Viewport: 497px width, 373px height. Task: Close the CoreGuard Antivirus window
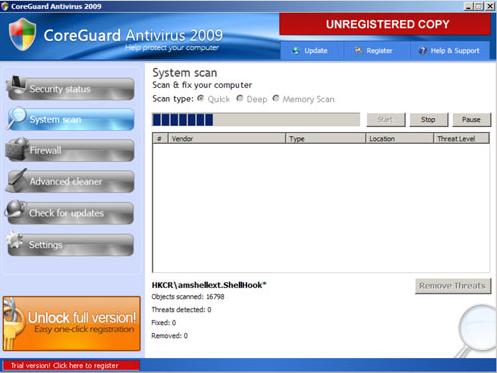490,6
